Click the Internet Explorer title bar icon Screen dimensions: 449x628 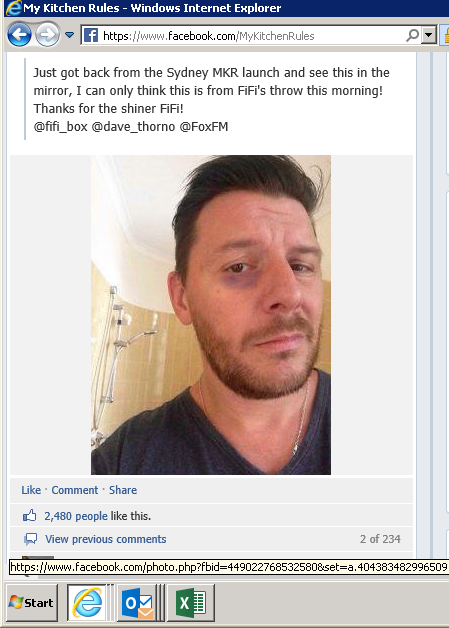12,8
